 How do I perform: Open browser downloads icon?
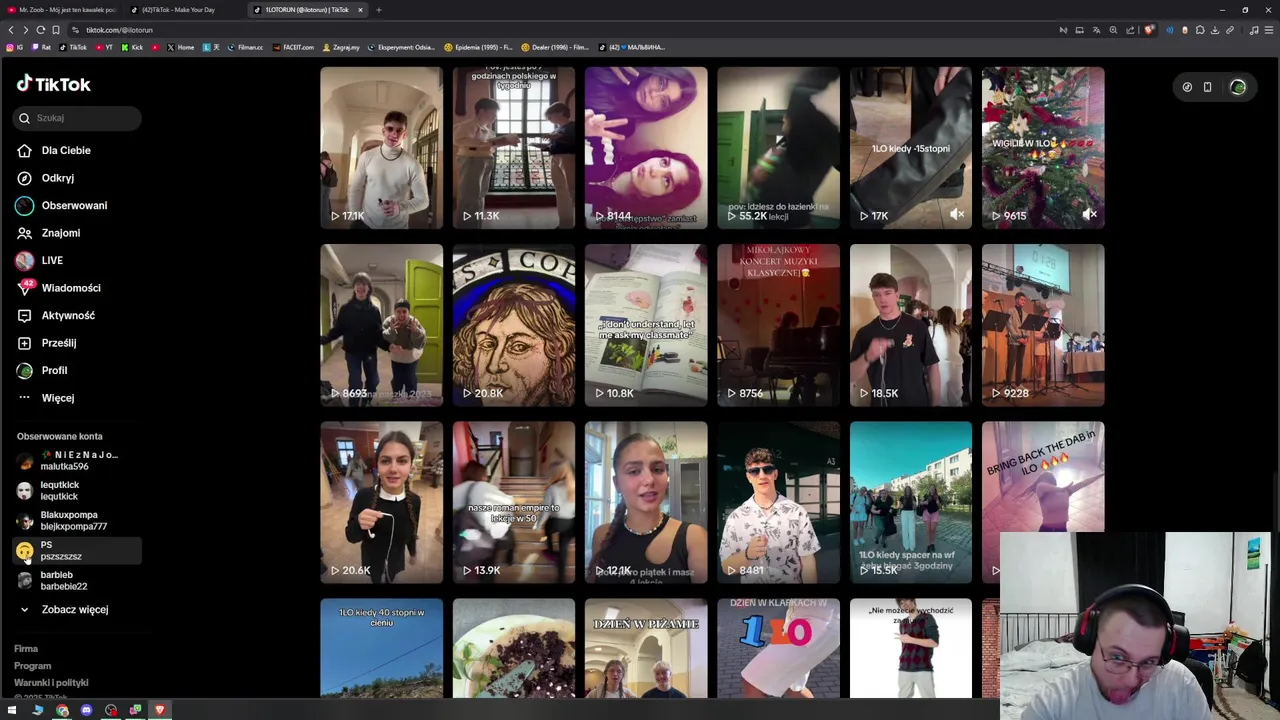click(1215, 30)
